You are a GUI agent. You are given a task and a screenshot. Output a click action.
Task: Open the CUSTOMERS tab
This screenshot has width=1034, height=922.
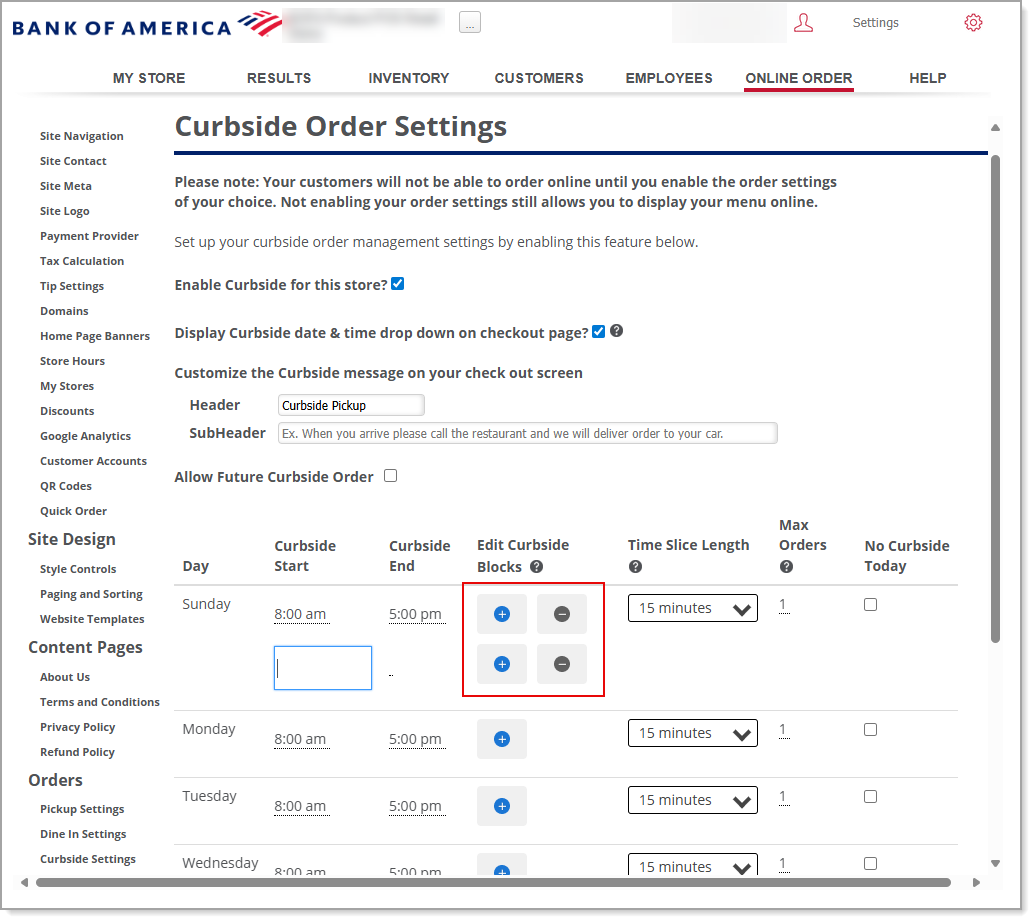[539, 78]
